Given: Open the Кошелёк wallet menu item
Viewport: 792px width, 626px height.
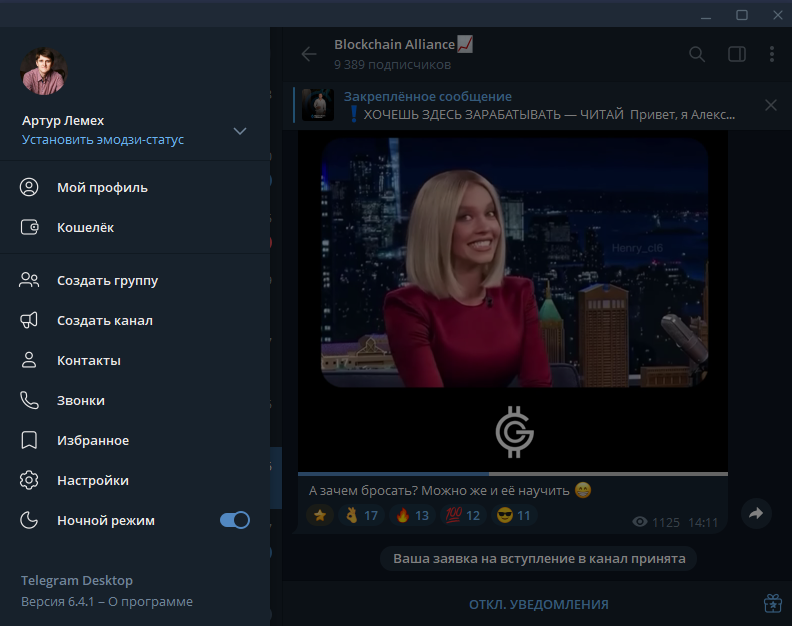Looking at the screenshot, I should click(x=135, y=227).
